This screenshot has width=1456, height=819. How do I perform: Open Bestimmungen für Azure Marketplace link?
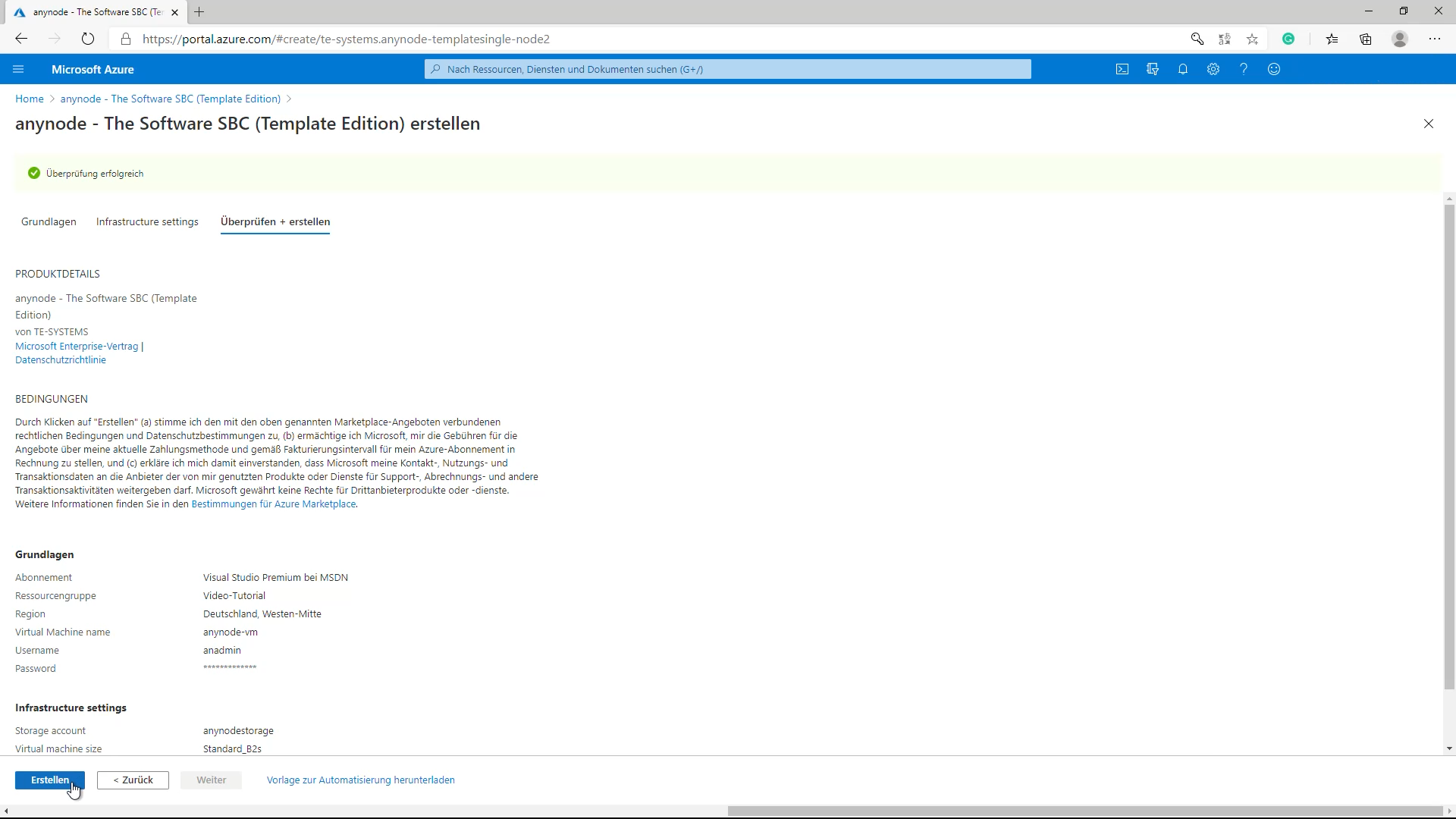pos(274,504)
